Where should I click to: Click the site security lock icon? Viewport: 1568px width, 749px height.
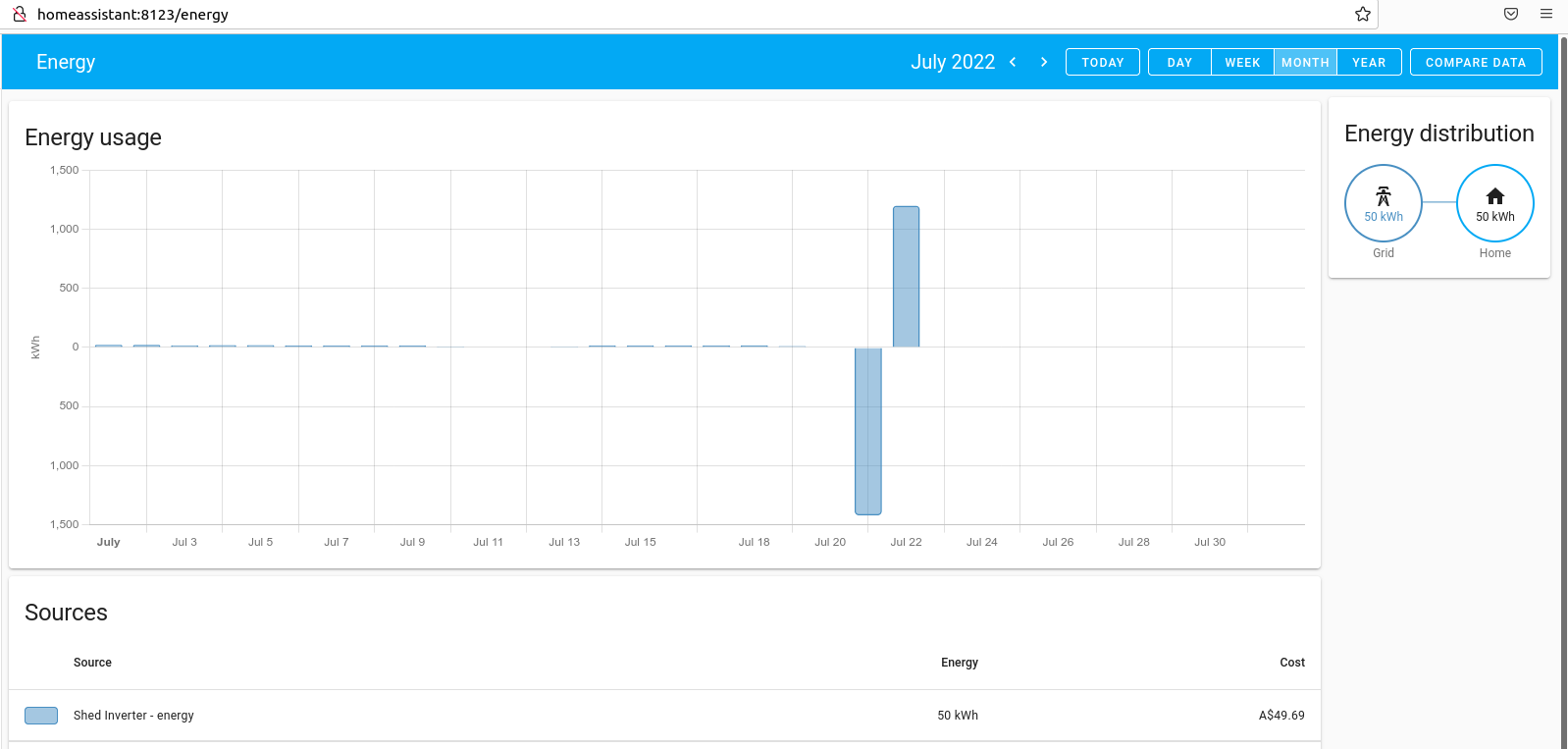click(19, 14)
